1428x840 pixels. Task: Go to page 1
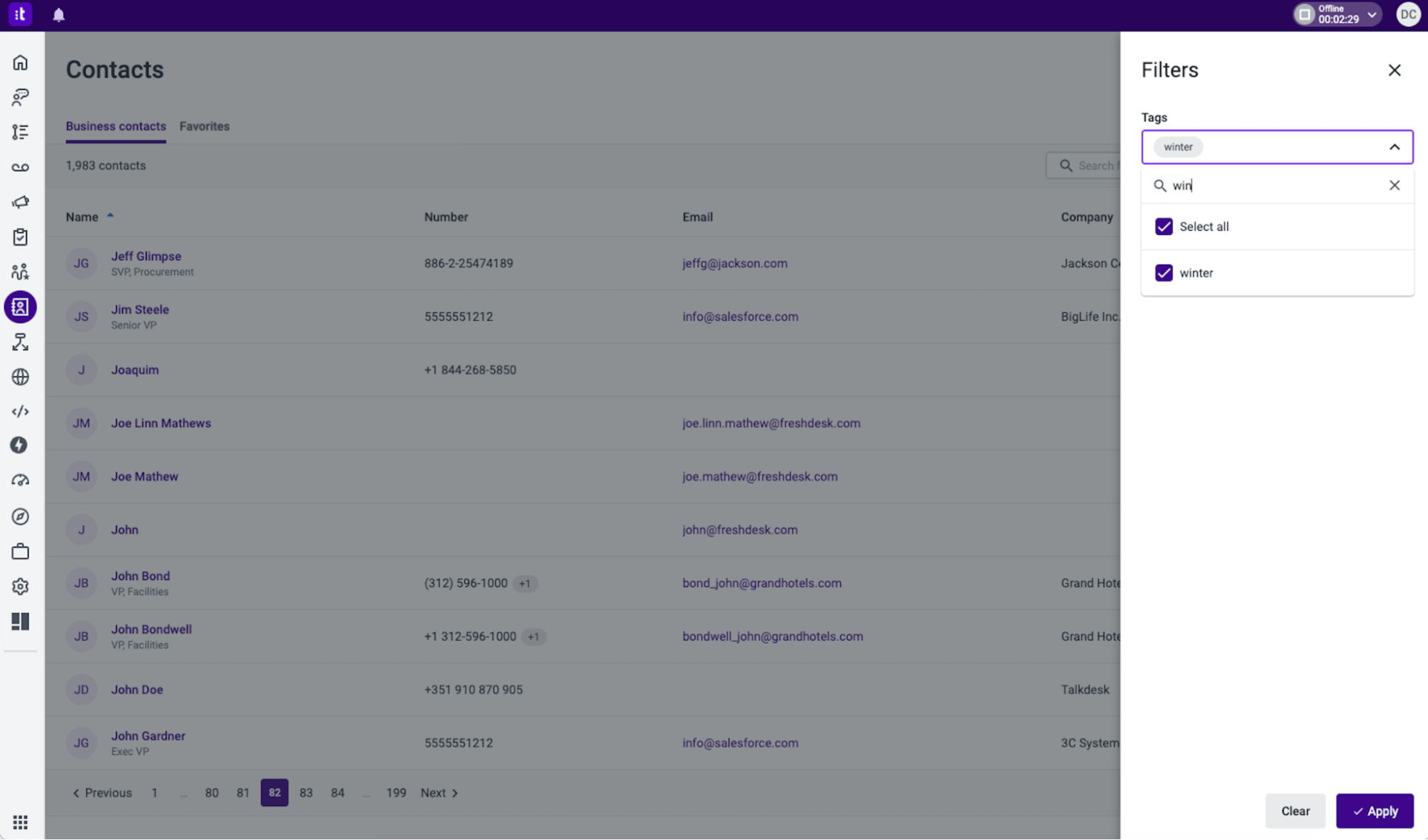point(154,793)
